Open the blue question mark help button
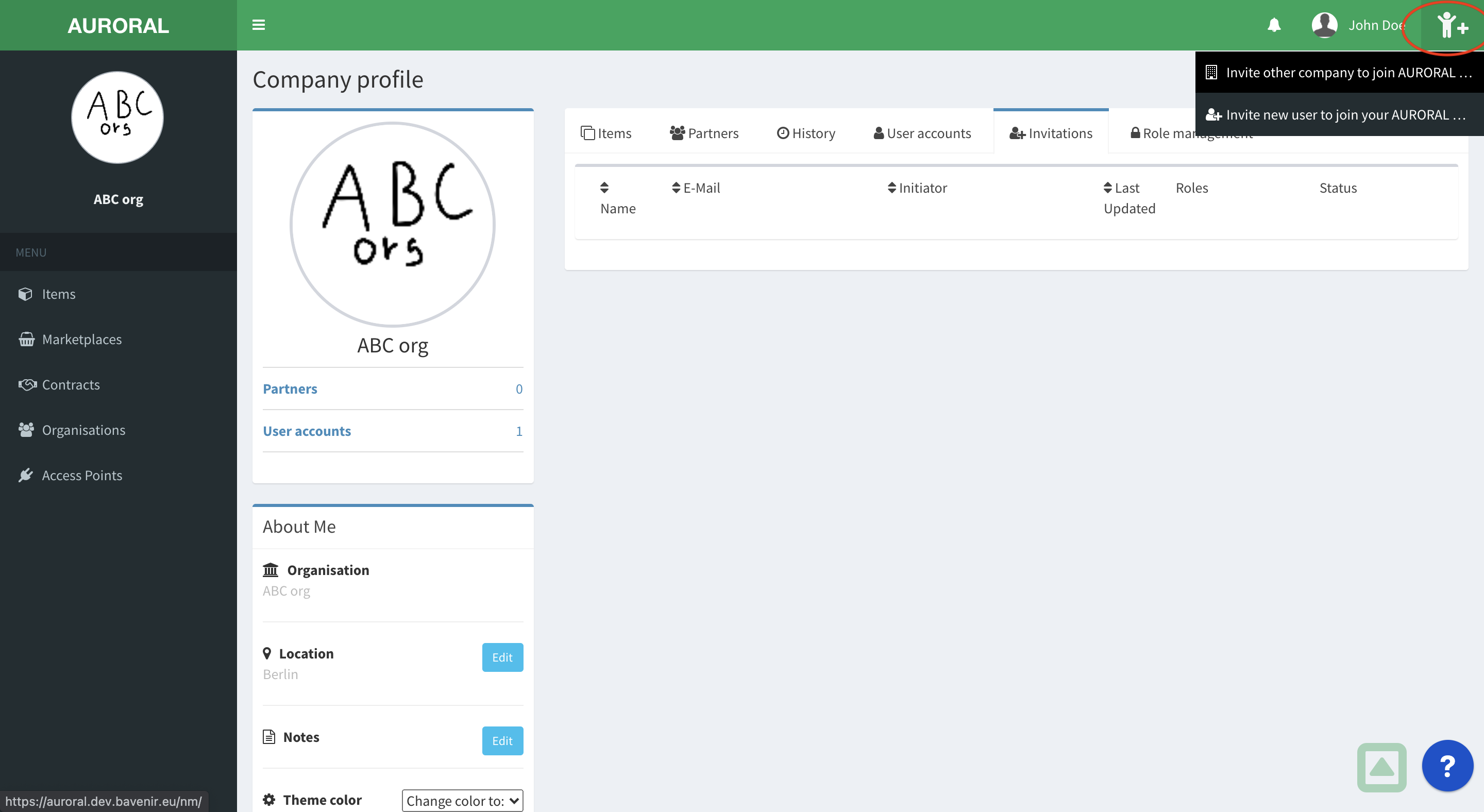The image size is (1484, 812). 1447,766
